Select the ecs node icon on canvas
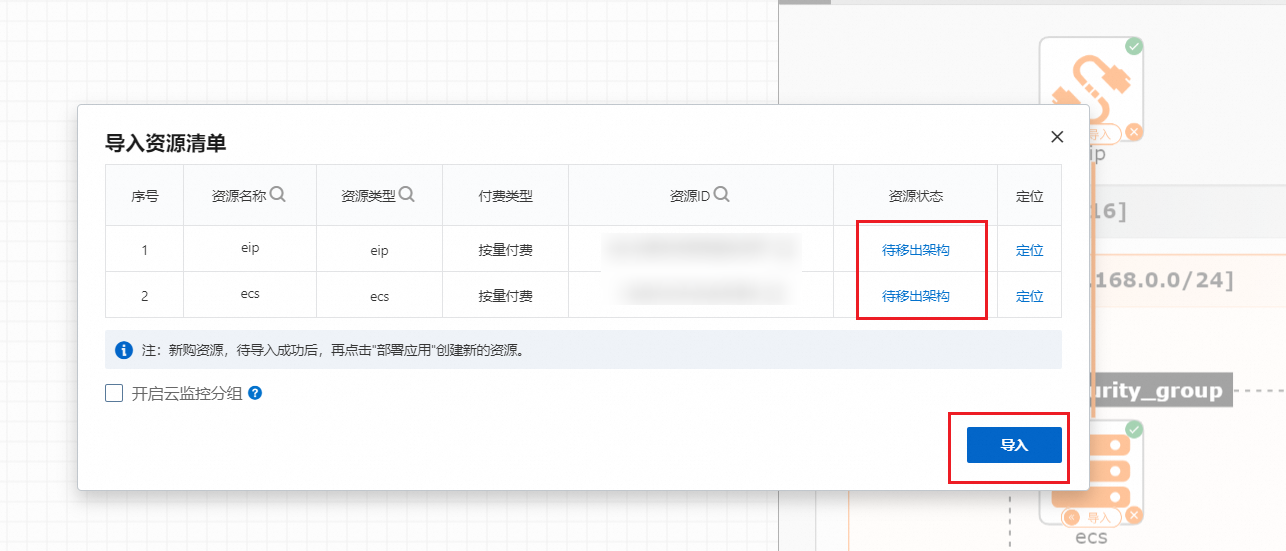Screen dimensions: 1286x551 tap(1091, 472)
